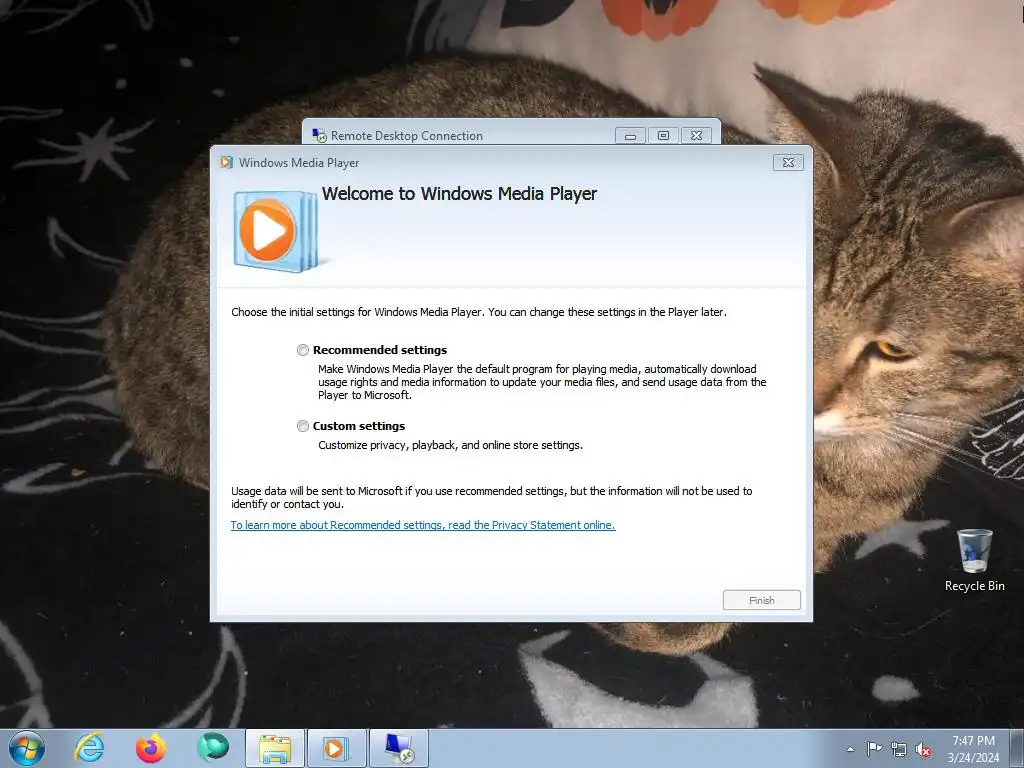The image size is (1024, 768).
Task: Click the large Windows Media Player logo
Action: [276, 231]
